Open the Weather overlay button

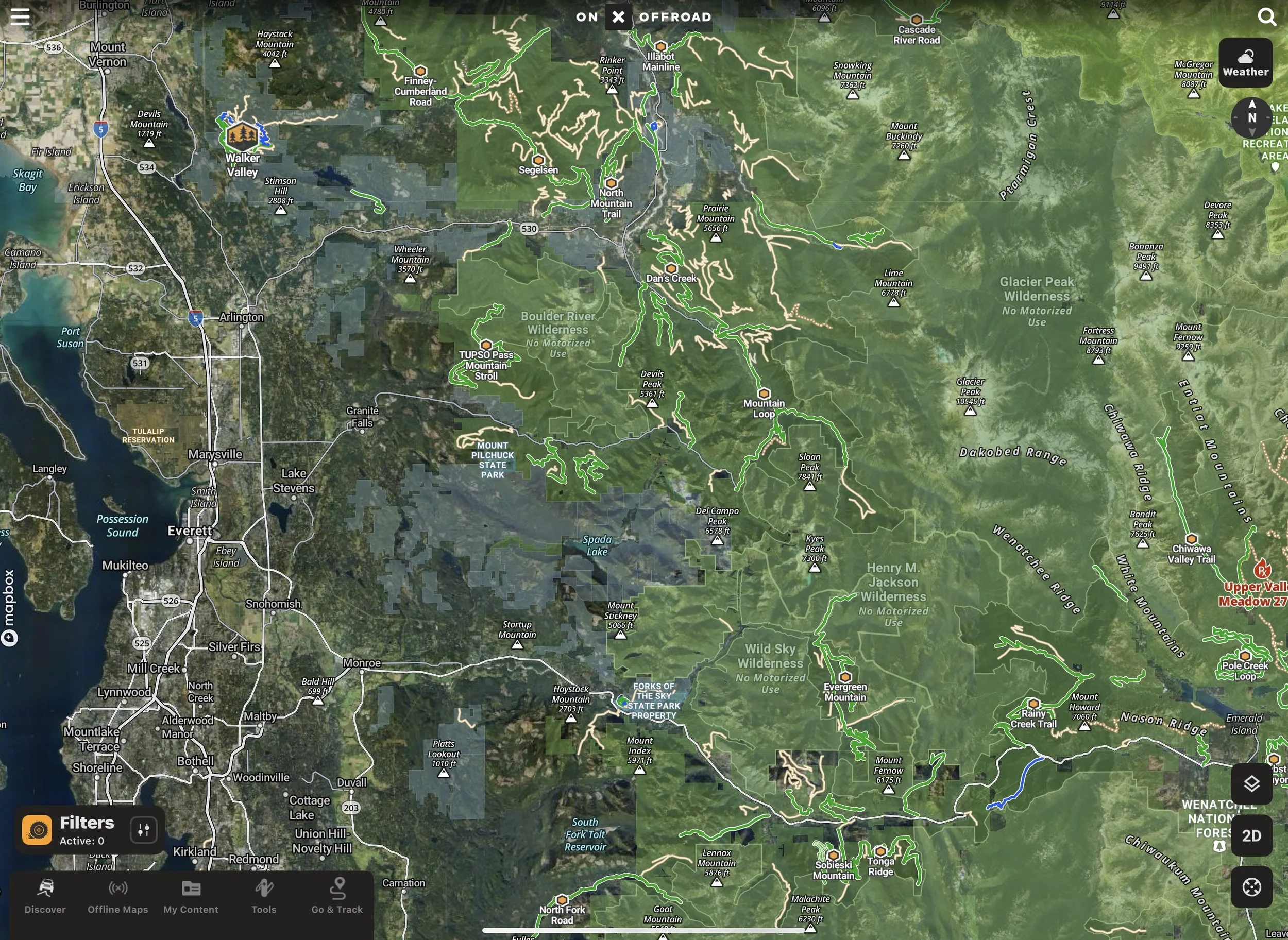(x=1245, y=62)
